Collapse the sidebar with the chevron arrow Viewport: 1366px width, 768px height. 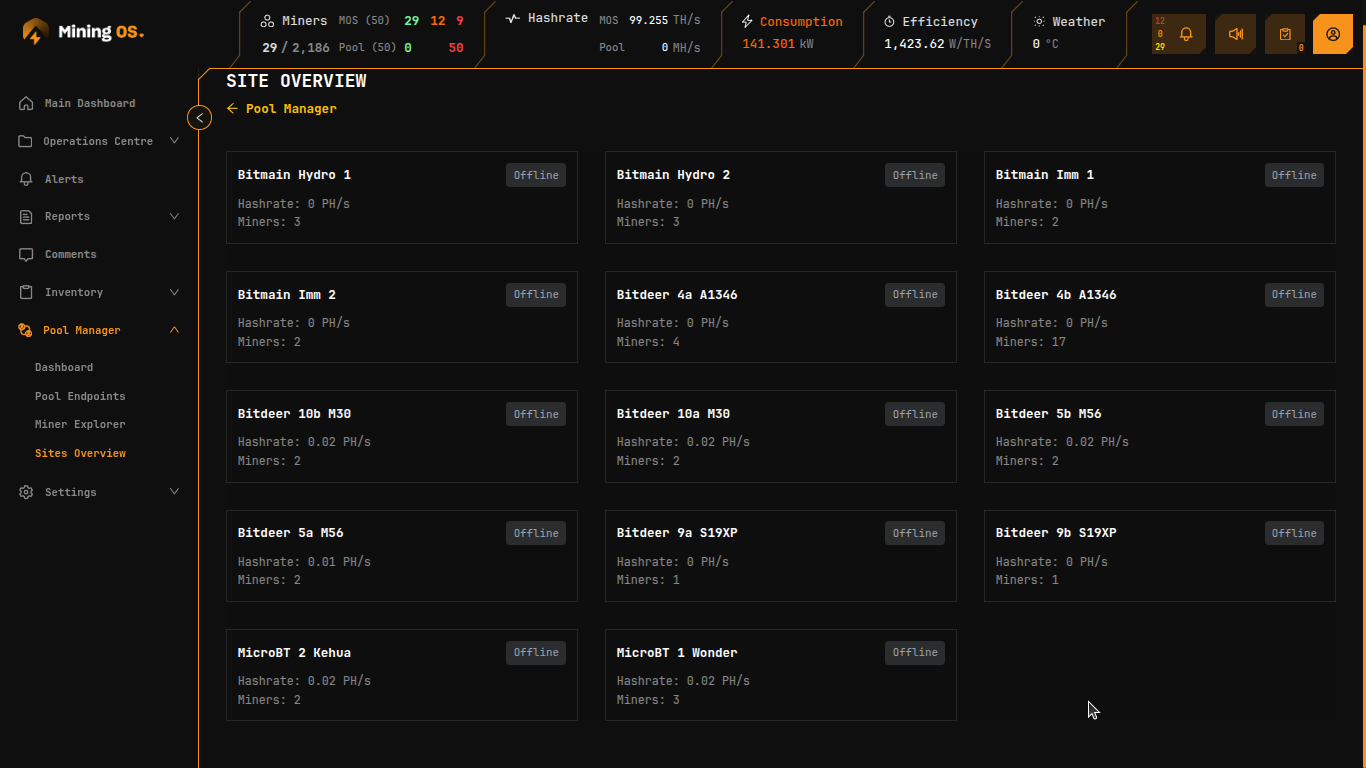(199, 117)
